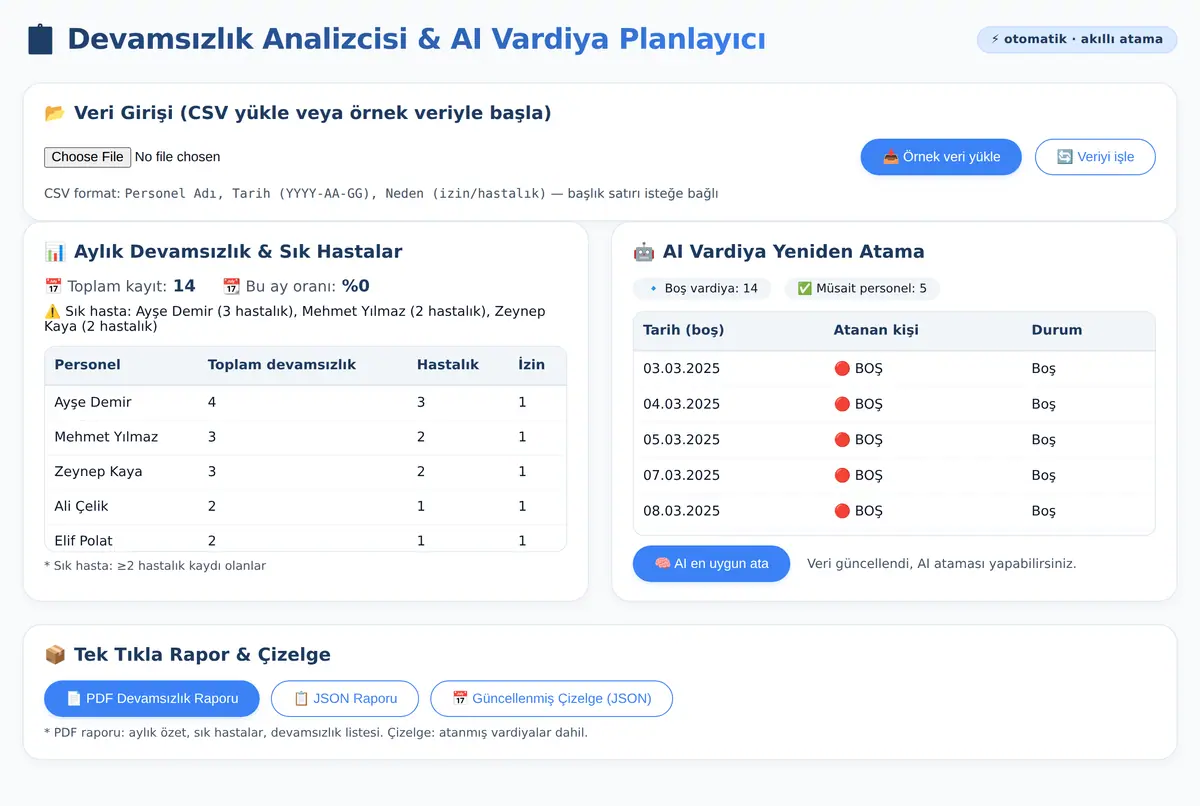Viewport: 1200px width, 806px height.
Task: Export the JSON Raporu
Action: coord(345,699)
